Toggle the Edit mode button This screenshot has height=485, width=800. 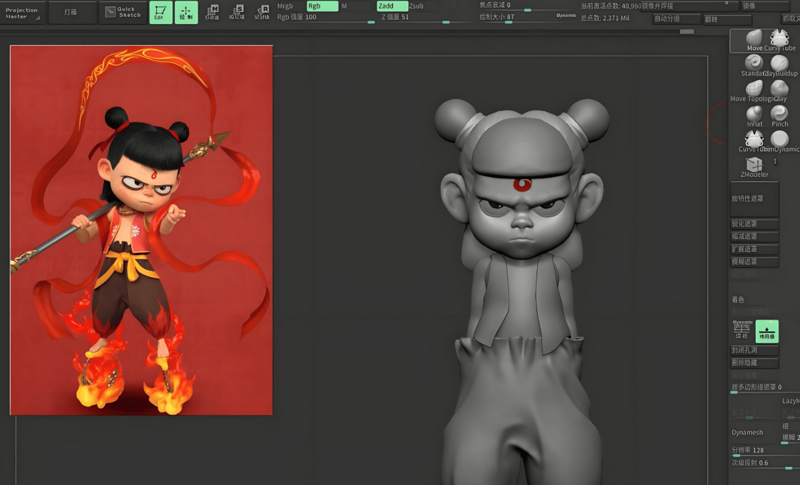pyautogui.click(x=160, y=12)
